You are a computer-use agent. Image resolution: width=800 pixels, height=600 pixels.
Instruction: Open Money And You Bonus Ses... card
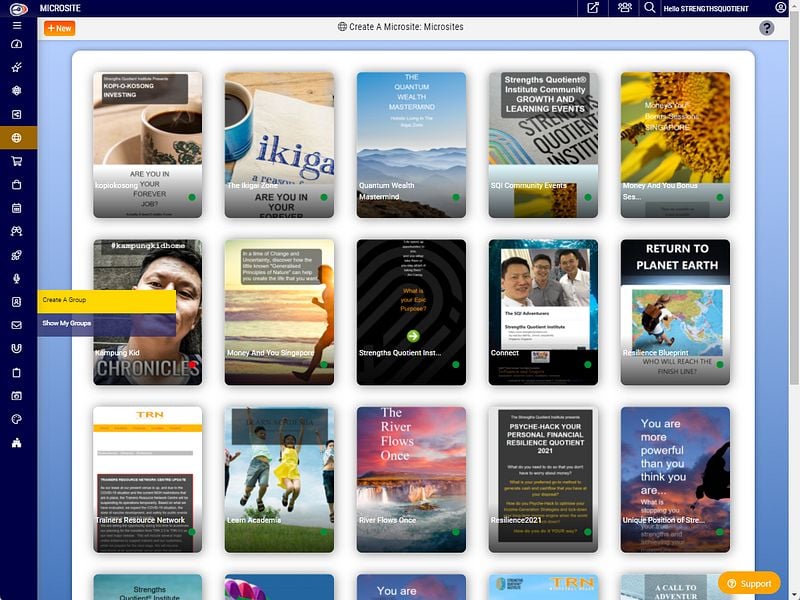(x=676, y=145)
